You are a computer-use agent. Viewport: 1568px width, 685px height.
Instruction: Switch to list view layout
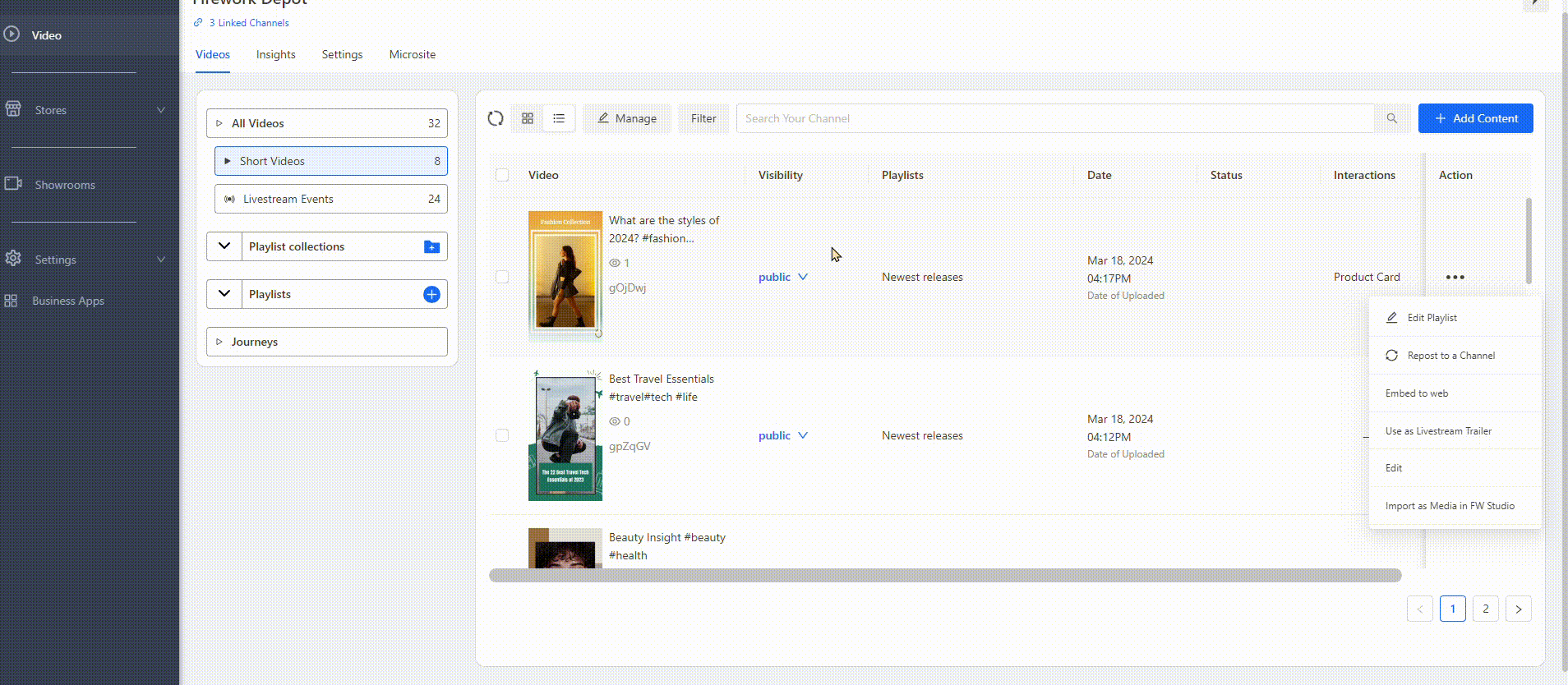(559, 118)
